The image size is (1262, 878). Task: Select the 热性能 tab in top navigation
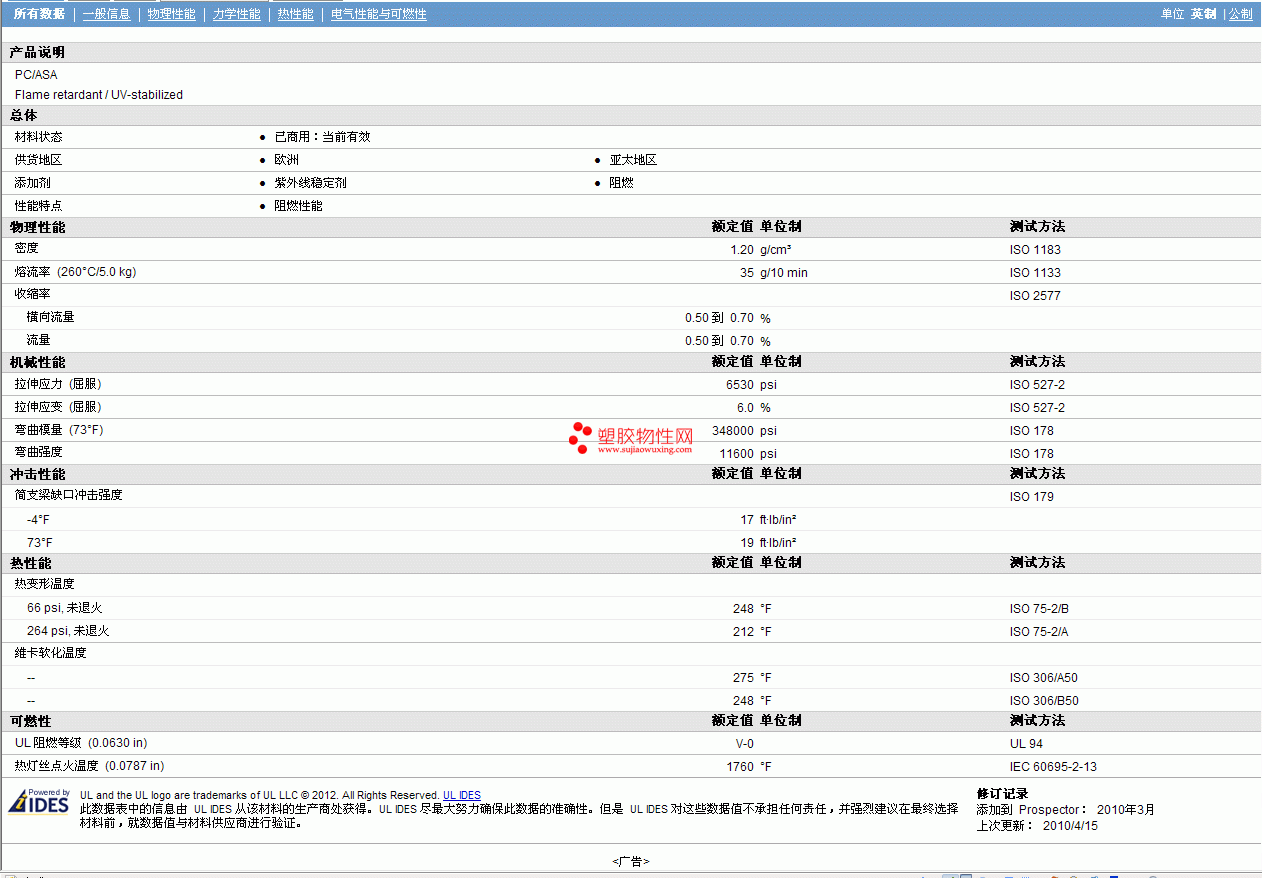[296, 14]
